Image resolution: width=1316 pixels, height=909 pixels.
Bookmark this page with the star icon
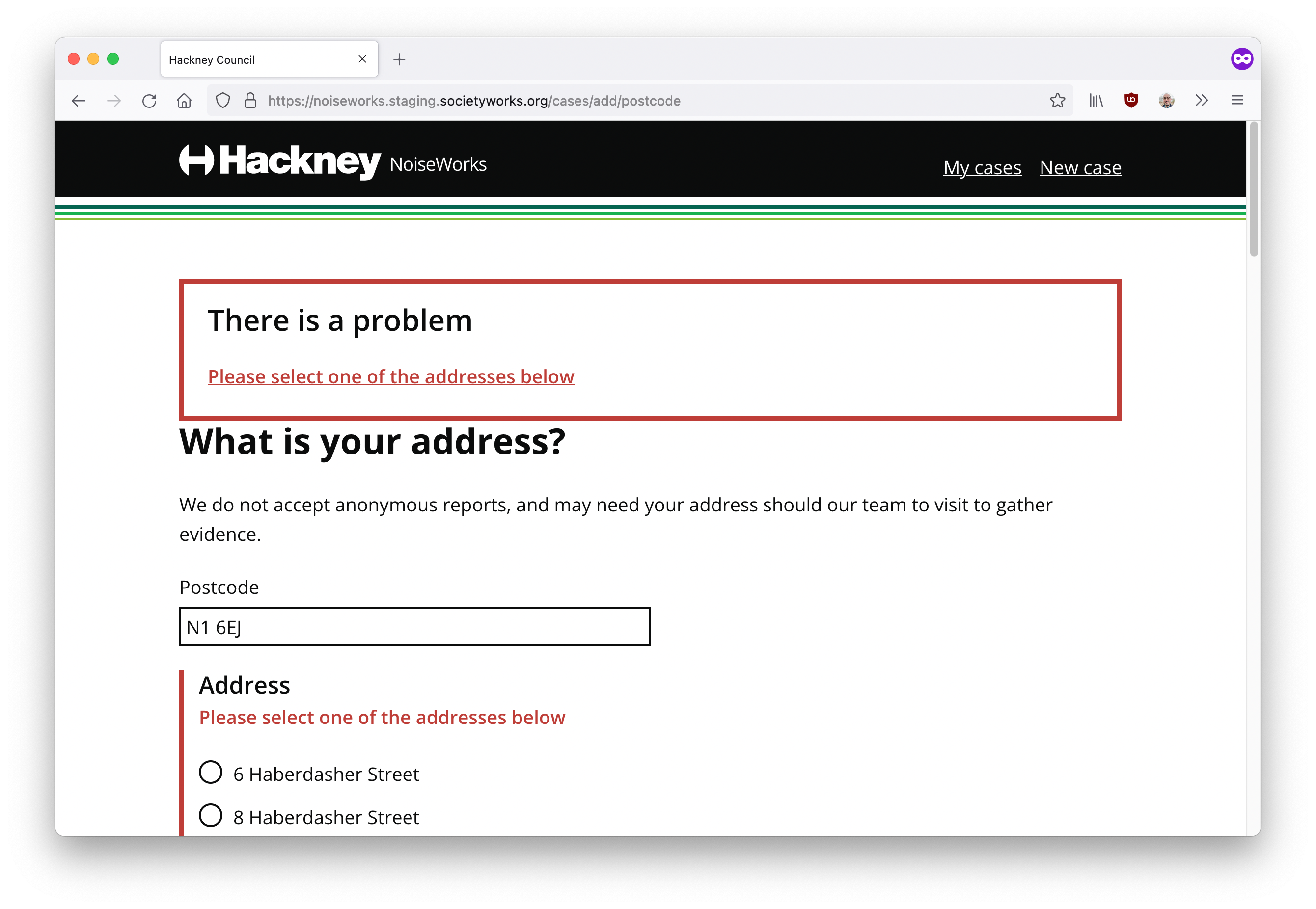(1057, 101)
